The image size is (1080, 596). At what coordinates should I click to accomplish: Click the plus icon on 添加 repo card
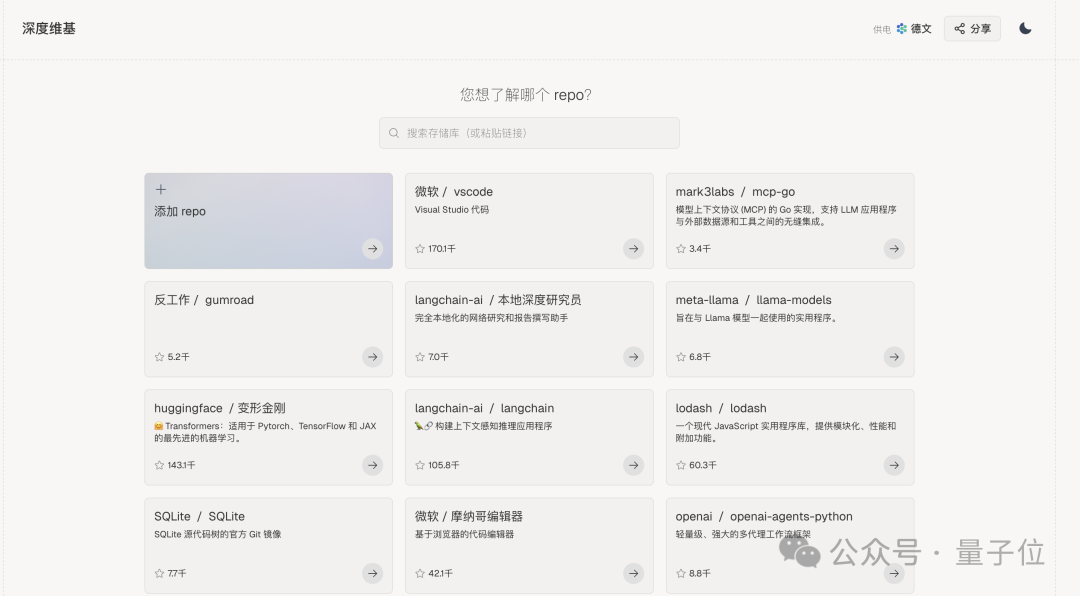point(161,190)
